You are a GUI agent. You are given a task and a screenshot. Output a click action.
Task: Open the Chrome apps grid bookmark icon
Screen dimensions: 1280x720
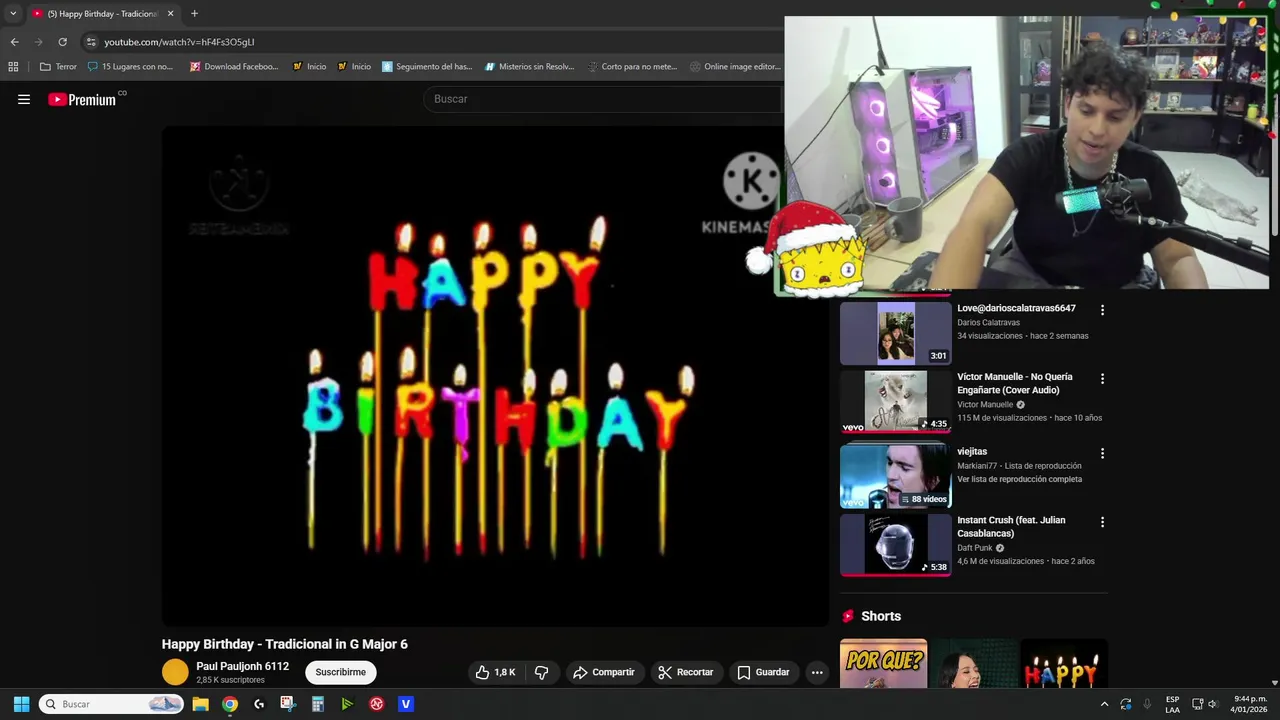(x=13, y=67)
